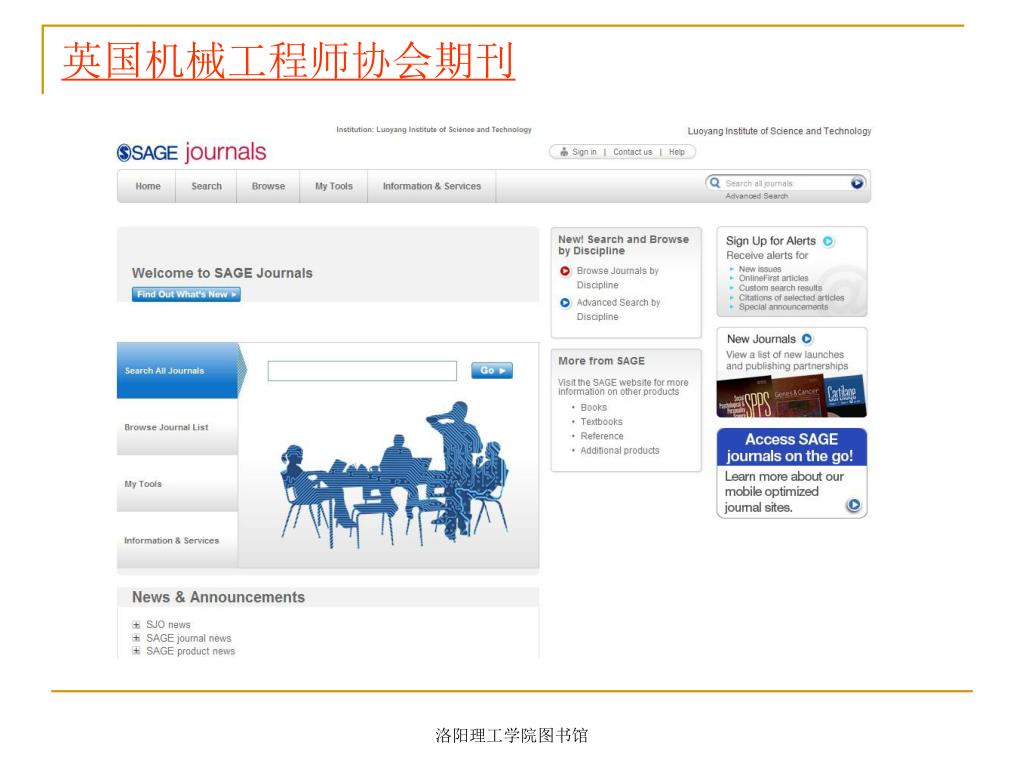Select Information & Services side tab
This screenshot has height=768, width=1024.
(178, 541)
